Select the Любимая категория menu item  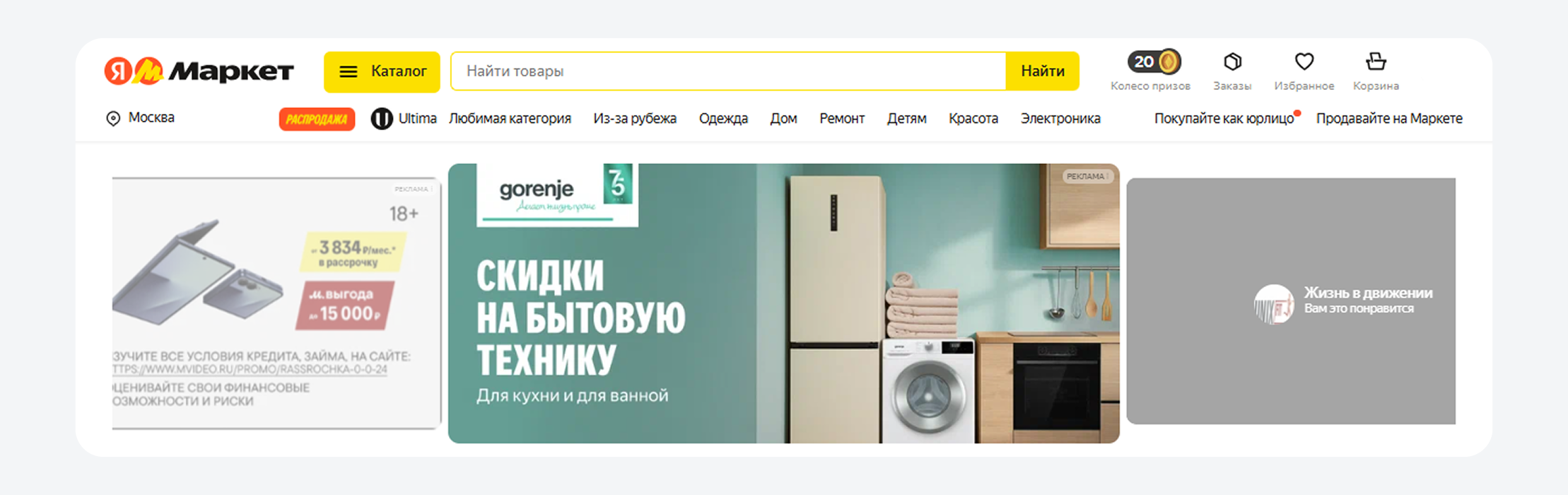point(510,119)
